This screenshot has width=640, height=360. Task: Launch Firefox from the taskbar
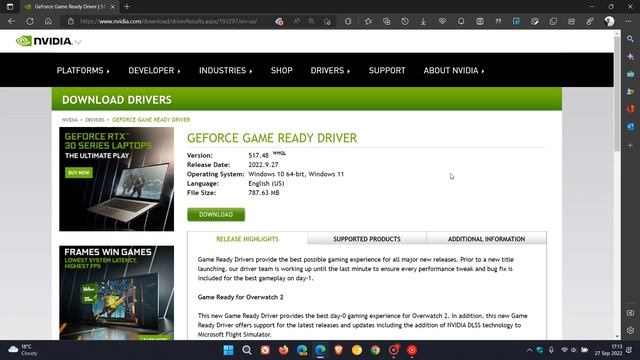pyautogui.click(x=283, y=350)
